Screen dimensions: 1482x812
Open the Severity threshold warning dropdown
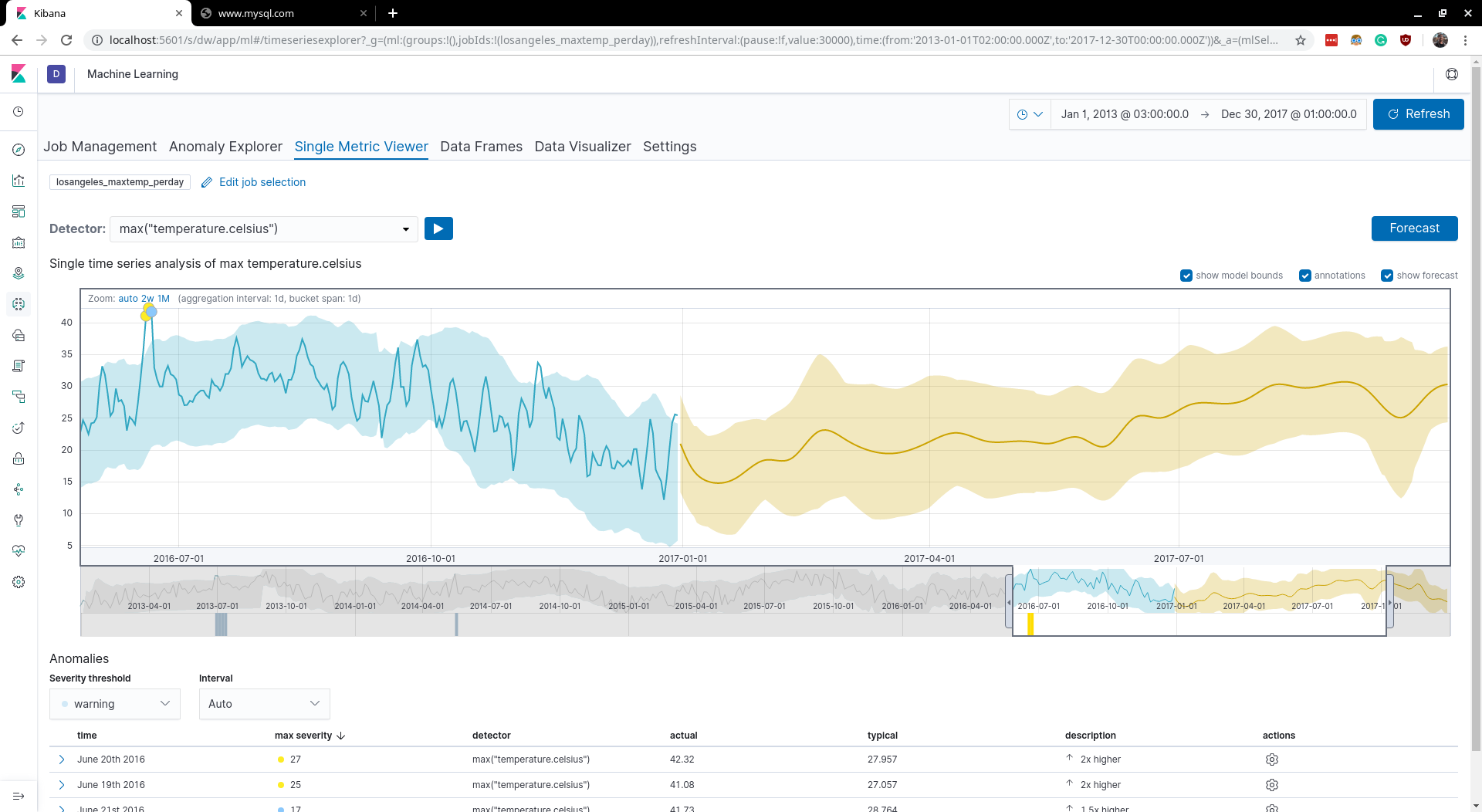click(x=115, y=704)
